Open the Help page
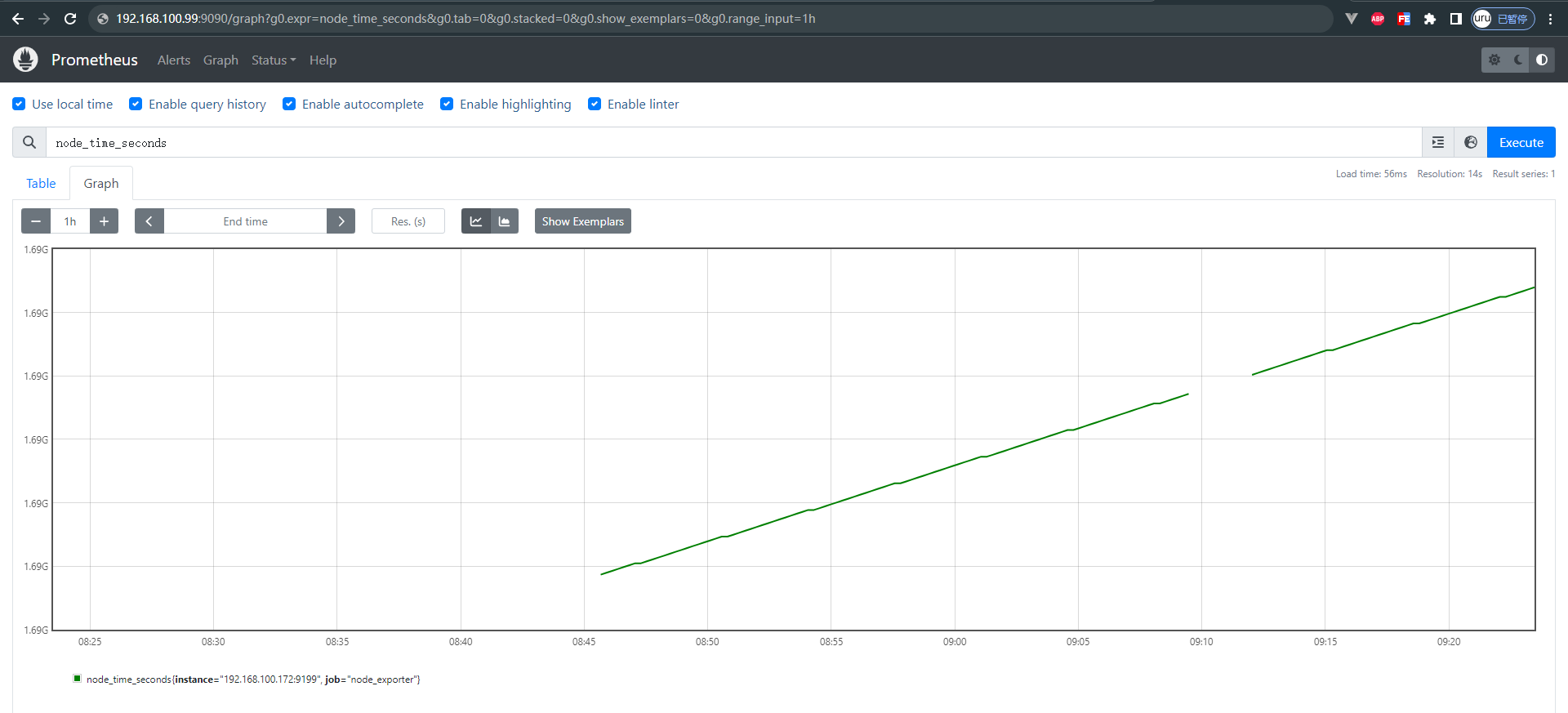Screen dimensions: 1568x713 pos(323,60)
